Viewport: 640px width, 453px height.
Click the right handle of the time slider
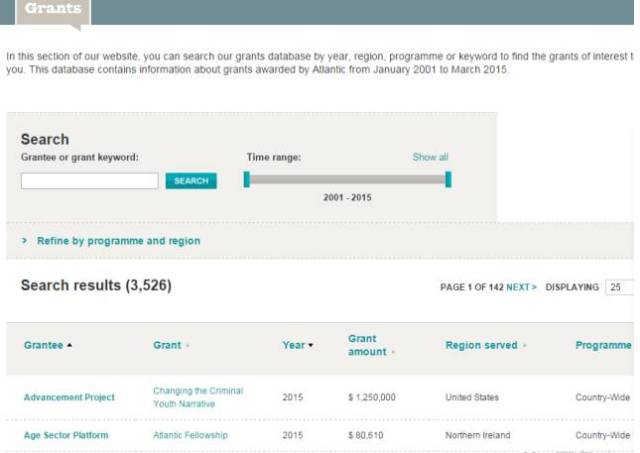448,180
